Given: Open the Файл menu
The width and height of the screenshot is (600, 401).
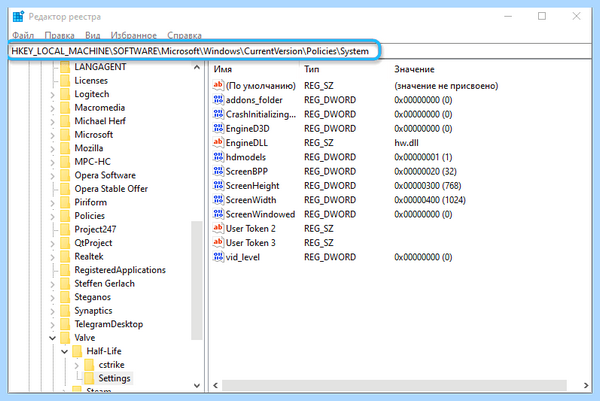Looking at the screenshot, I should coord(23,35).
